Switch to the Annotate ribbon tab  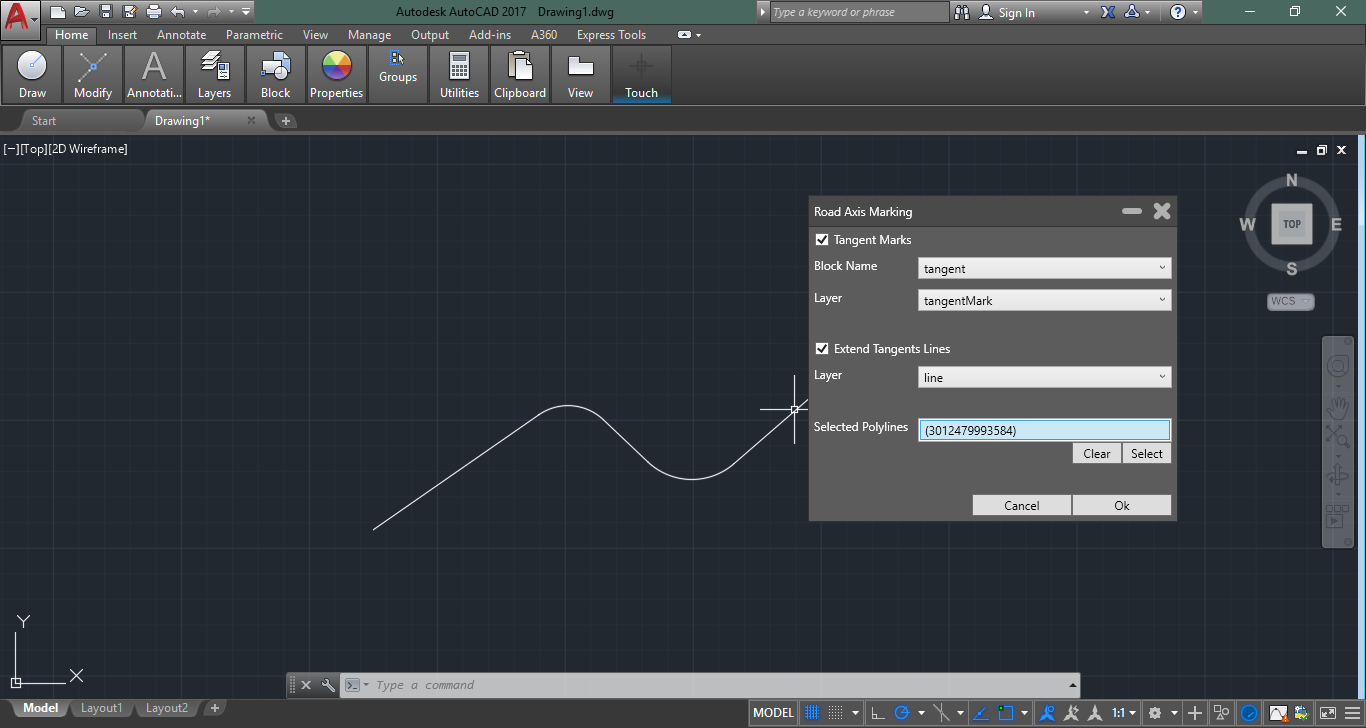point(181,35)
